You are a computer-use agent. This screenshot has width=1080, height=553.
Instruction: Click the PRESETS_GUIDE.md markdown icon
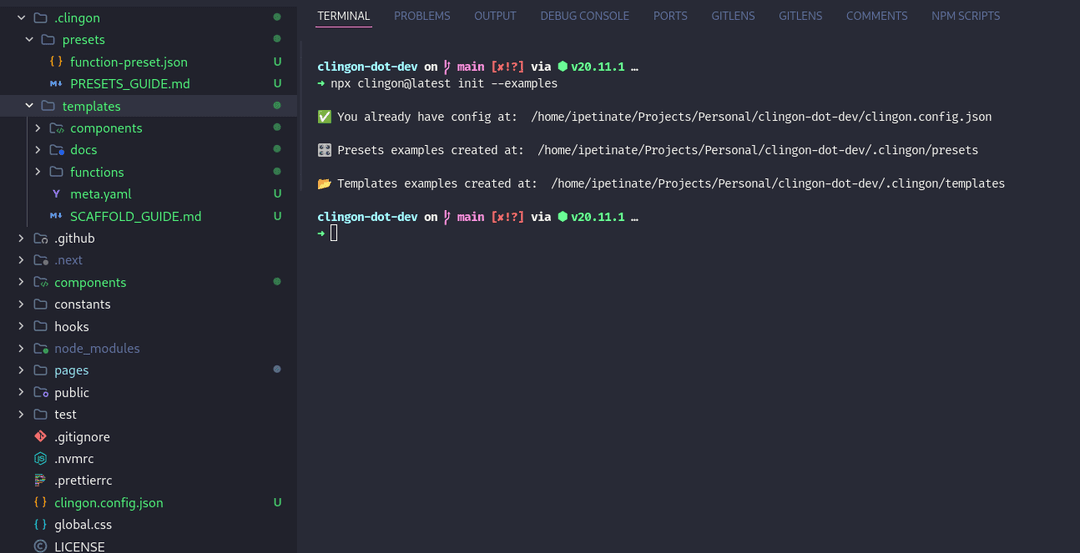coord(56,84)
